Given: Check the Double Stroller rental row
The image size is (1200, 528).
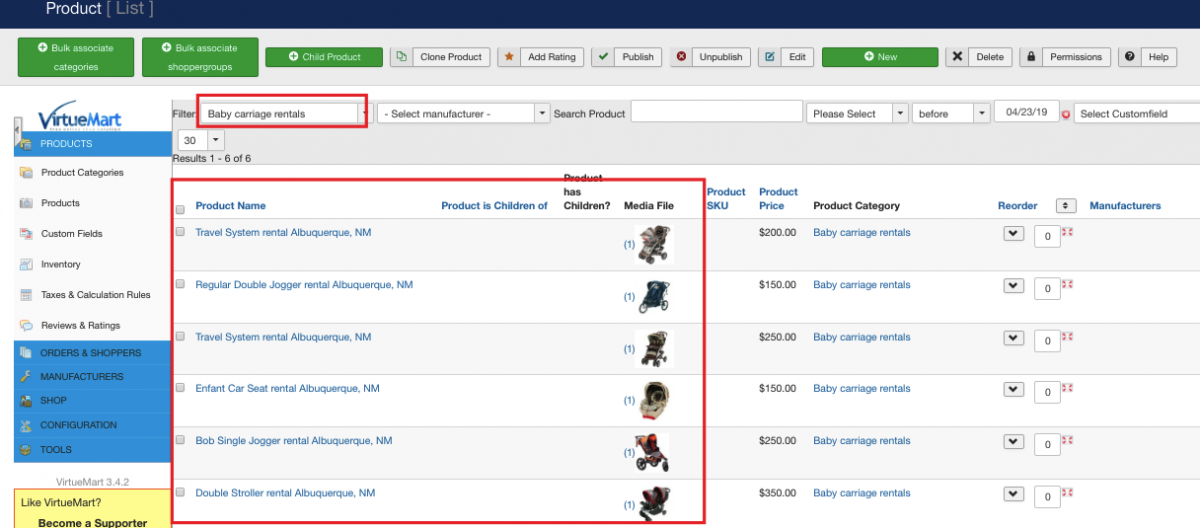Looking at the screenshot, I should tap(181, 492).
